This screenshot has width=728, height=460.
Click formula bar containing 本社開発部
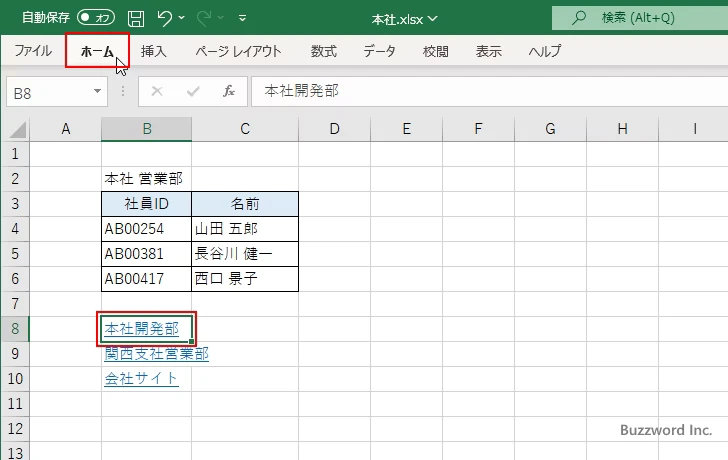point(489,91)
